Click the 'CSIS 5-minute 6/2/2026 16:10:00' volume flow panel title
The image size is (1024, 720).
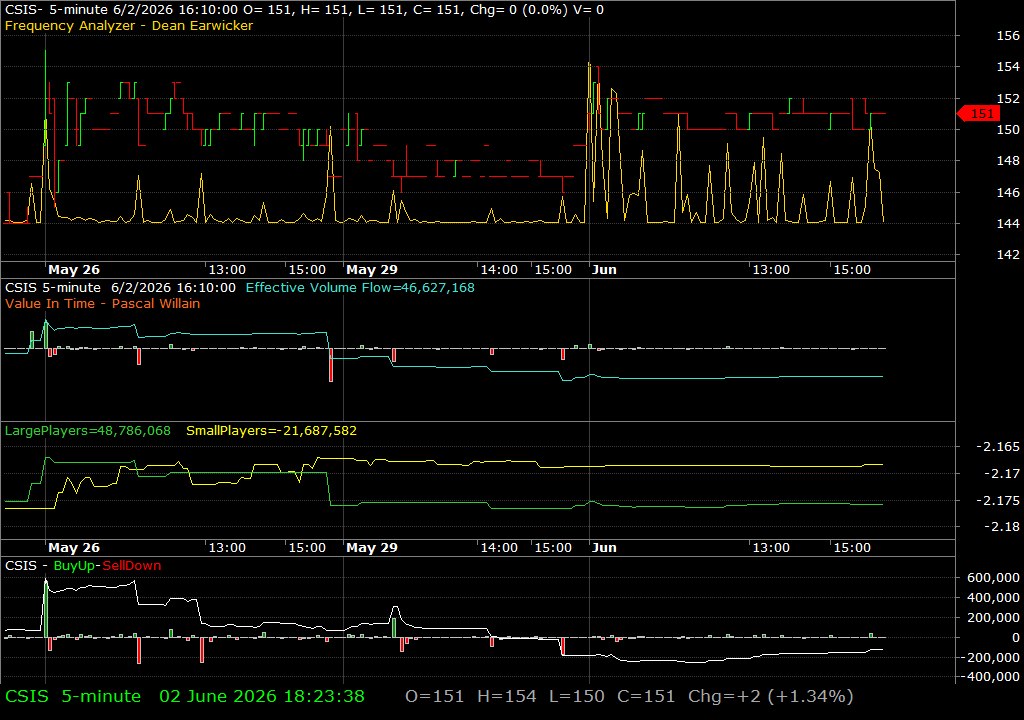click(120, 287)
